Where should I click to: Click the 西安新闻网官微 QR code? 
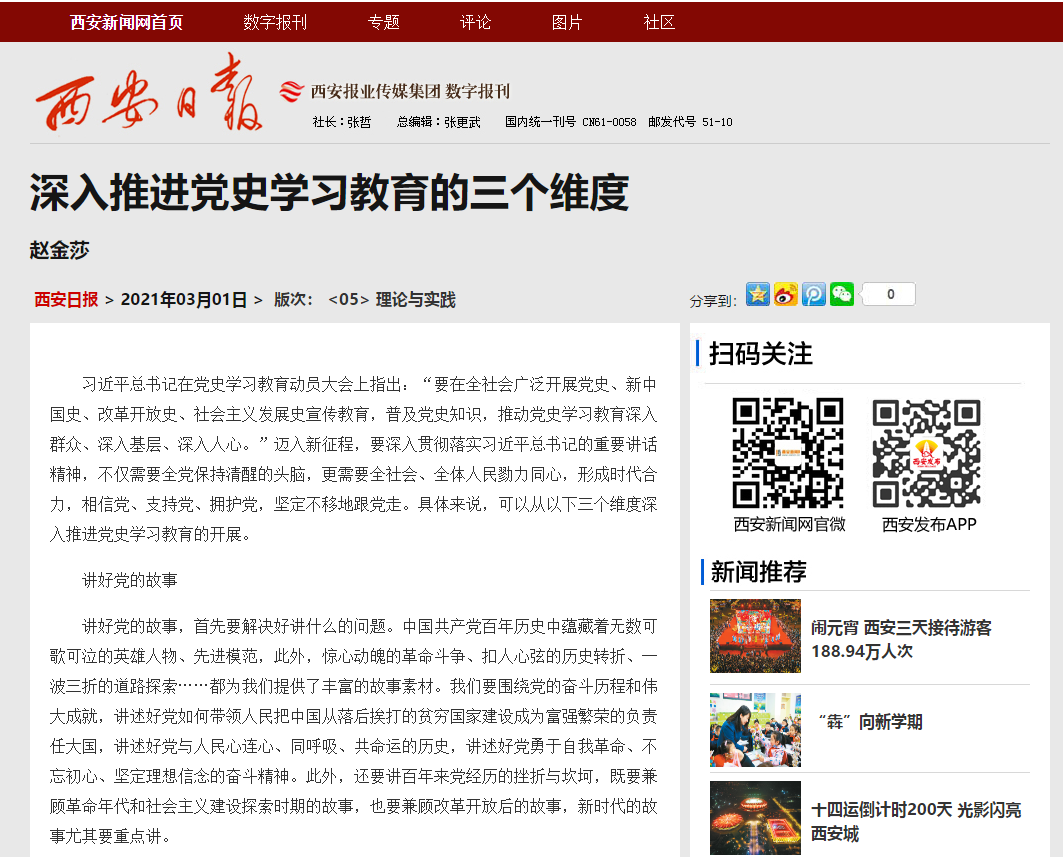pos(788,453)
